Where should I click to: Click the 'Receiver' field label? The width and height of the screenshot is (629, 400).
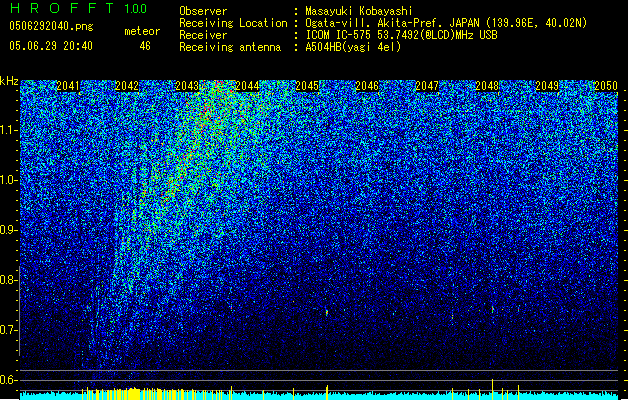pos(203,35)
